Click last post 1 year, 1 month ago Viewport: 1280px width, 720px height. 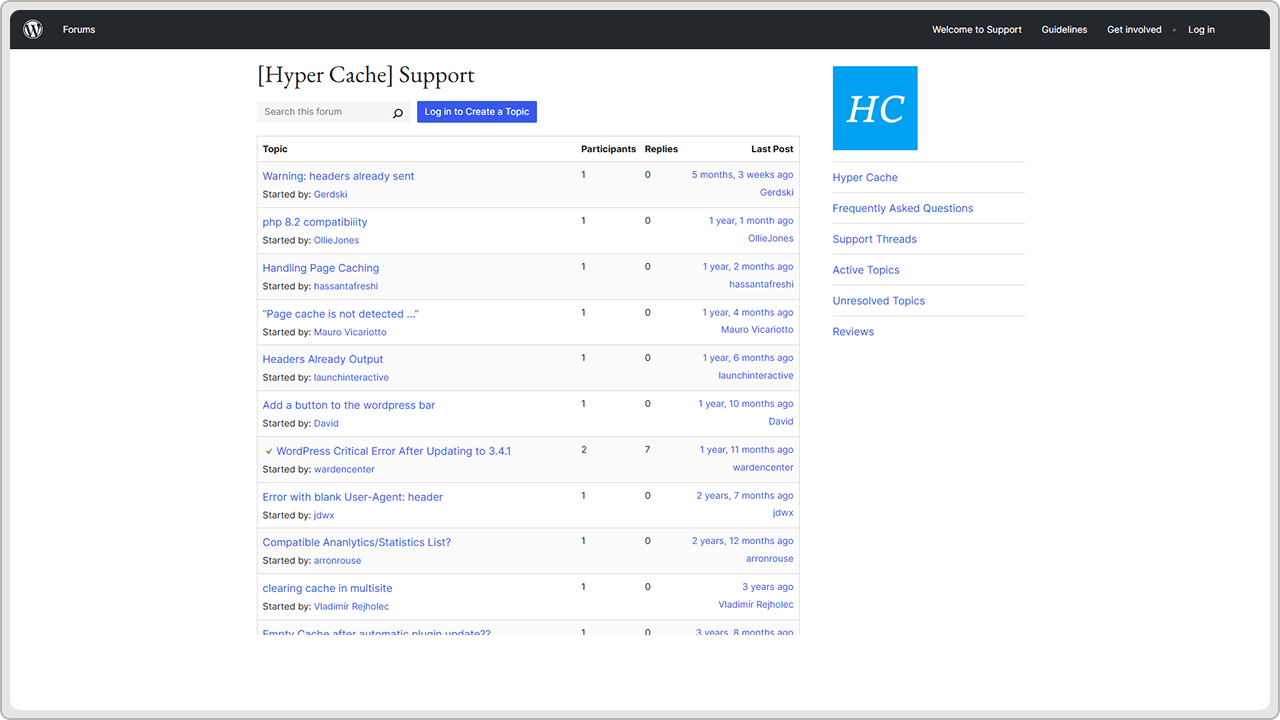click(x=751, y=221)
